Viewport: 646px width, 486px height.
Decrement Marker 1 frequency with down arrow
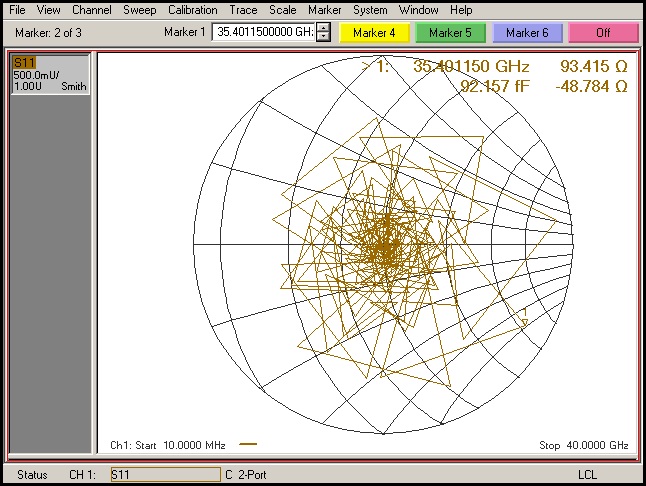tap(322, 38)
